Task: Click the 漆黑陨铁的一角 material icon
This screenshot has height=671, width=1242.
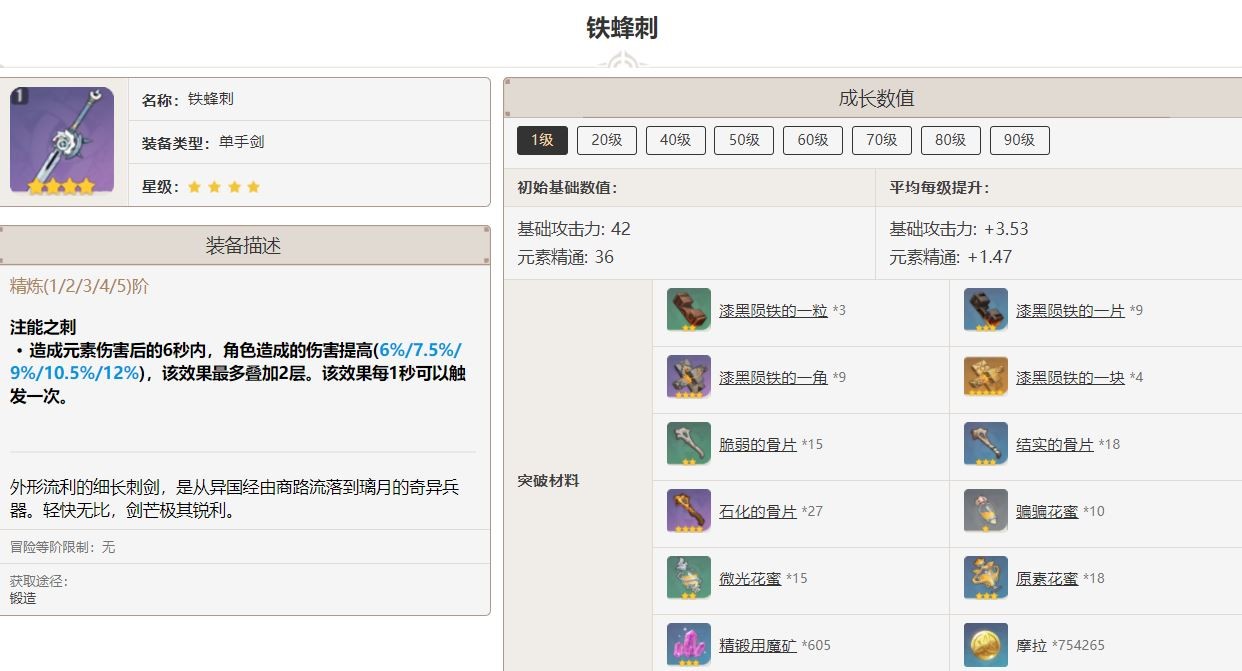Action: (x=689, y=377)
